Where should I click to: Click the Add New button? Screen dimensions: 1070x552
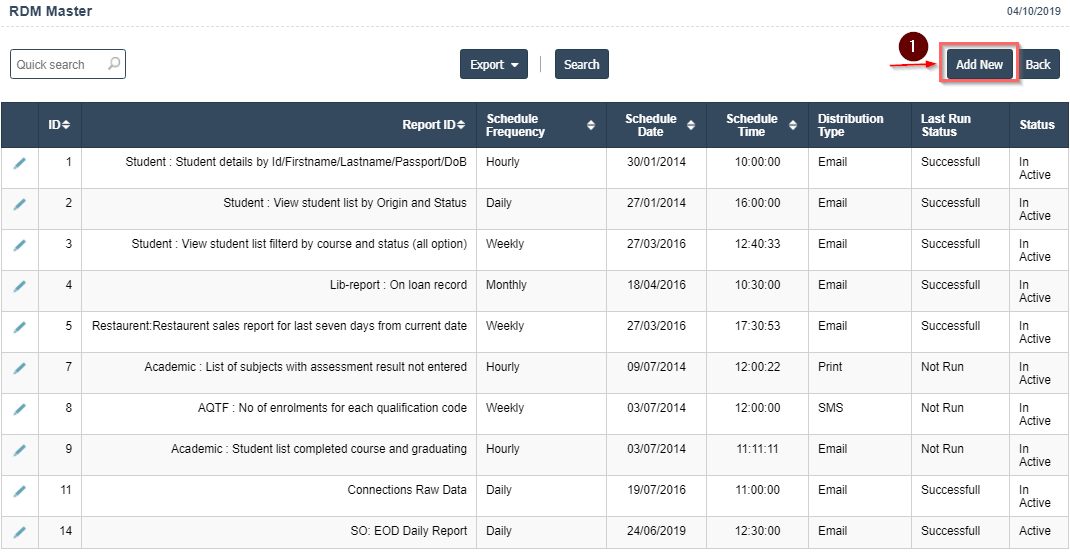[x=979, y=64]
